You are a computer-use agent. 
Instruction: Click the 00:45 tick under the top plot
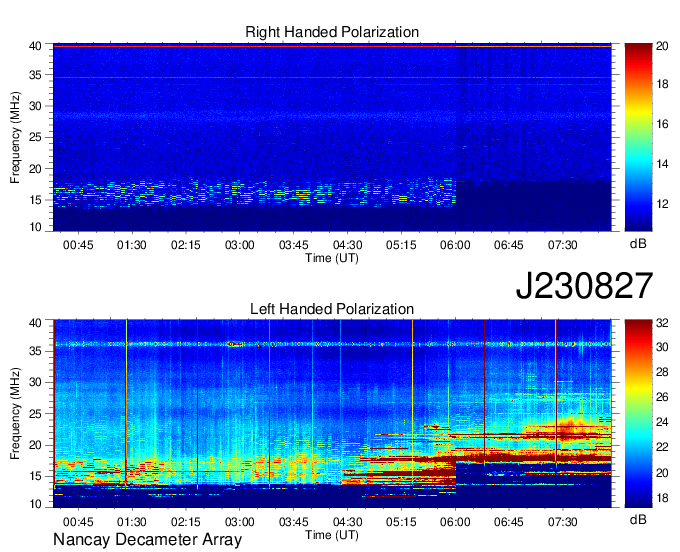78,245
